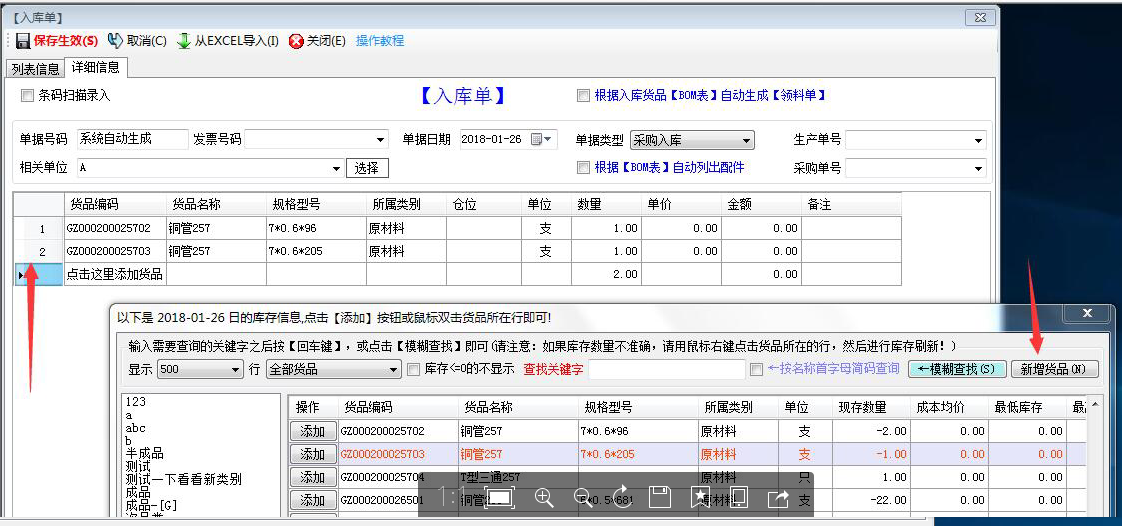Click the zoom out magnifier icon
The height and width of the screenshot is (526, 1122).
pyautogui.click(x=582, y=497)
